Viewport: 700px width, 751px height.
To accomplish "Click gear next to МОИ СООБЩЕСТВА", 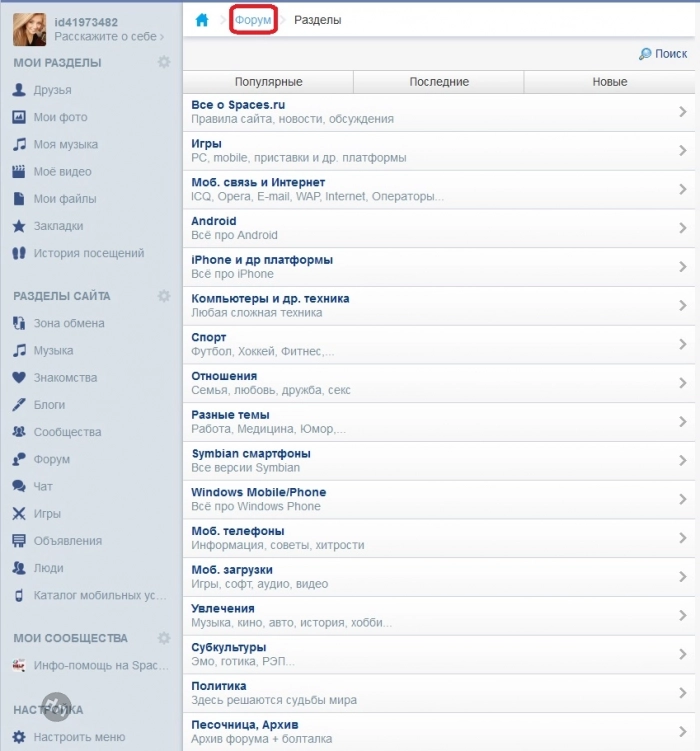I will coord(164,638).
